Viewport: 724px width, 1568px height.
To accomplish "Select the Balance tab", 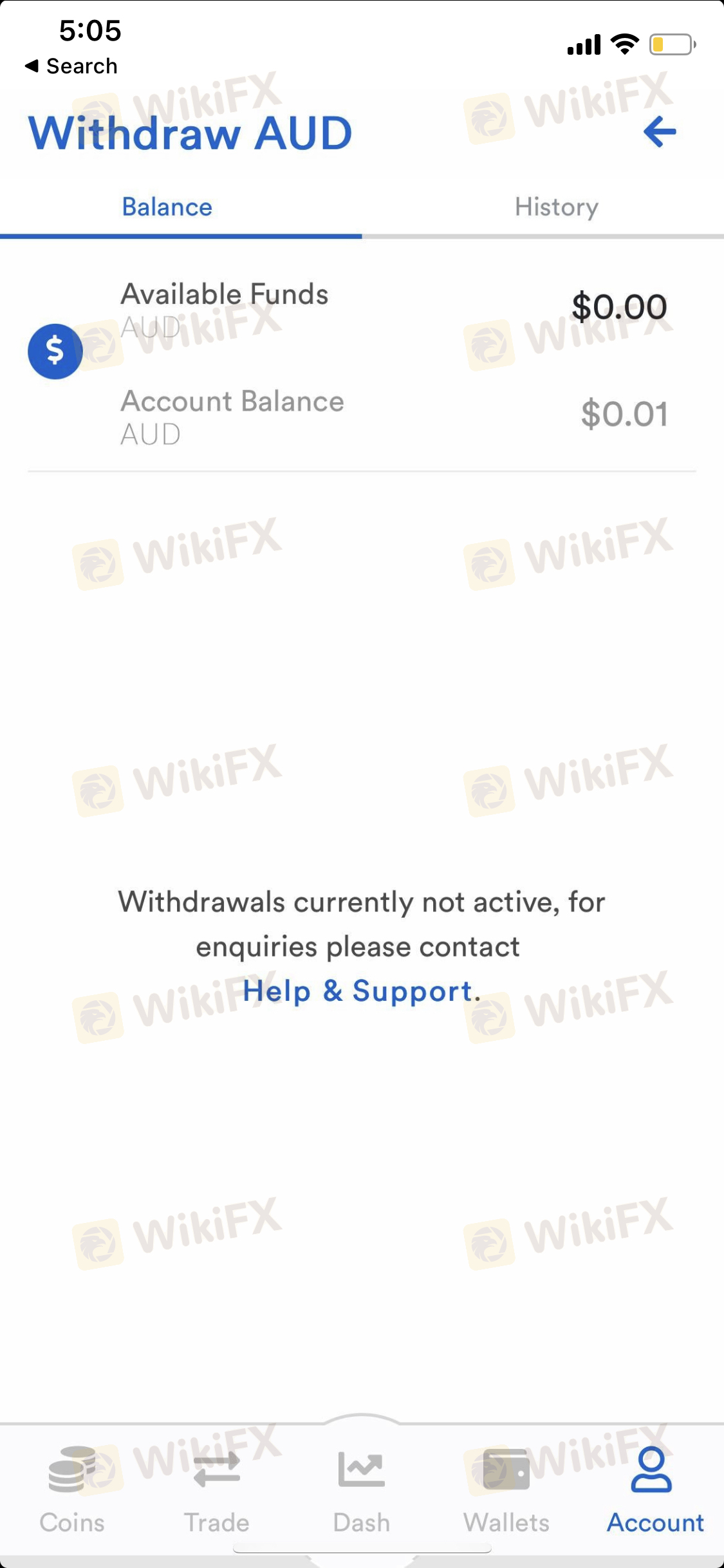I will click(x=167, y=207).
